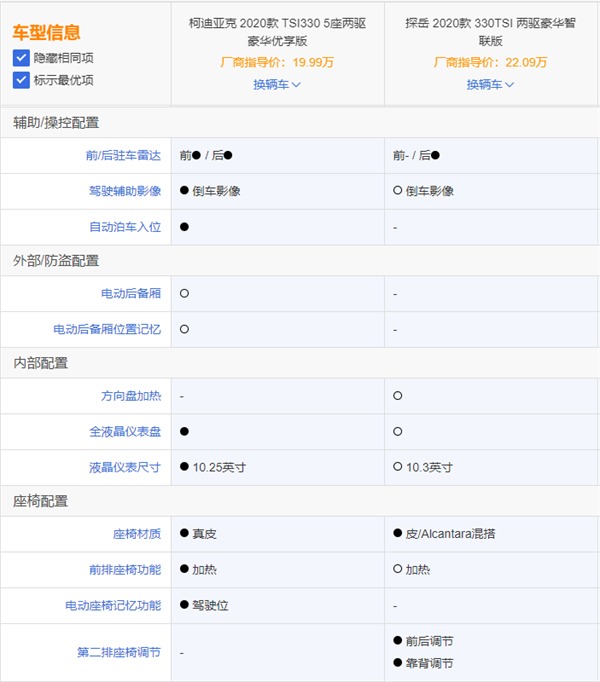
Task: Open the 前/后驻车雷达 parameter link
Action: [123, 155]
